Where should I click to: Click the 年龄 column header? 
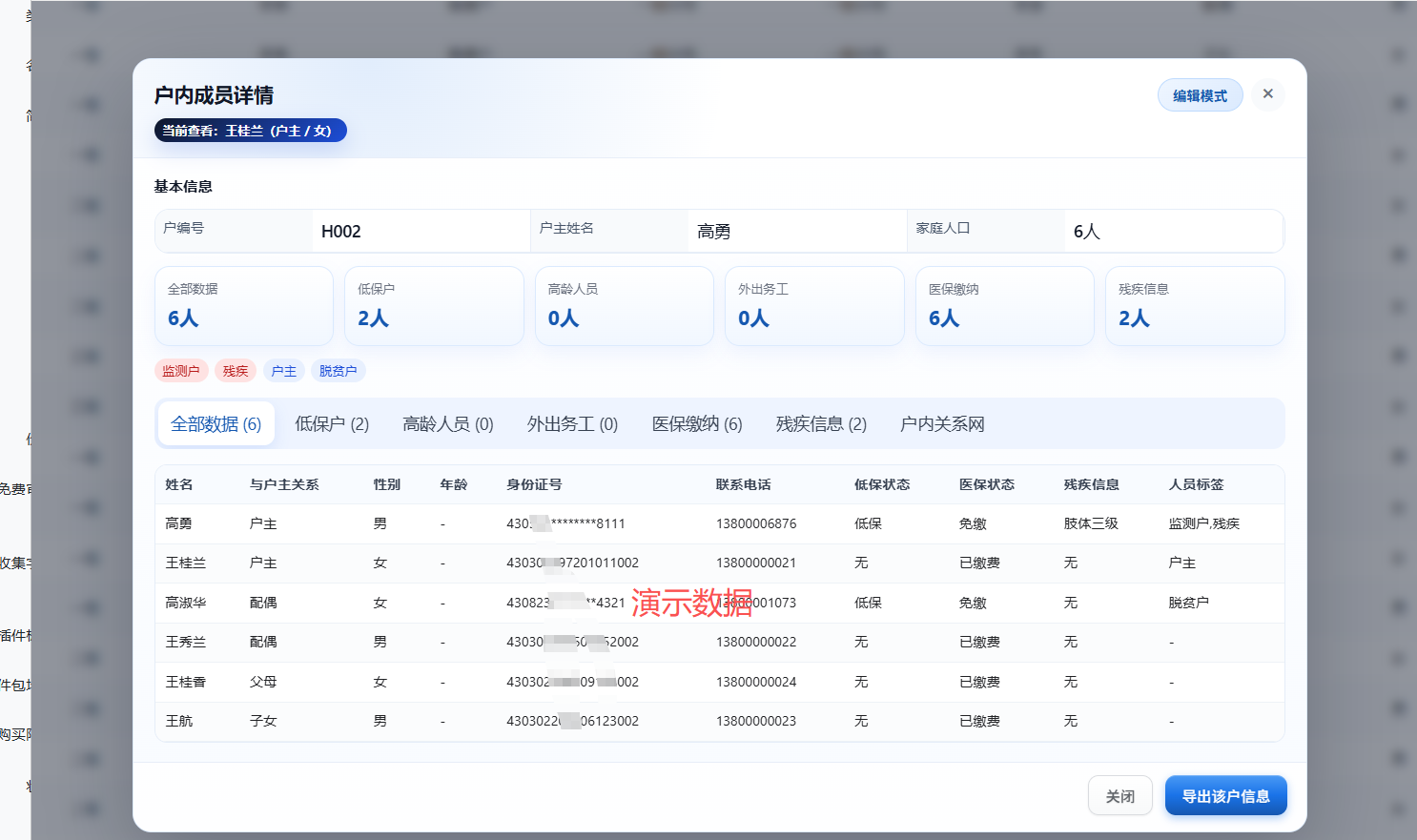(x=454, y=484)
